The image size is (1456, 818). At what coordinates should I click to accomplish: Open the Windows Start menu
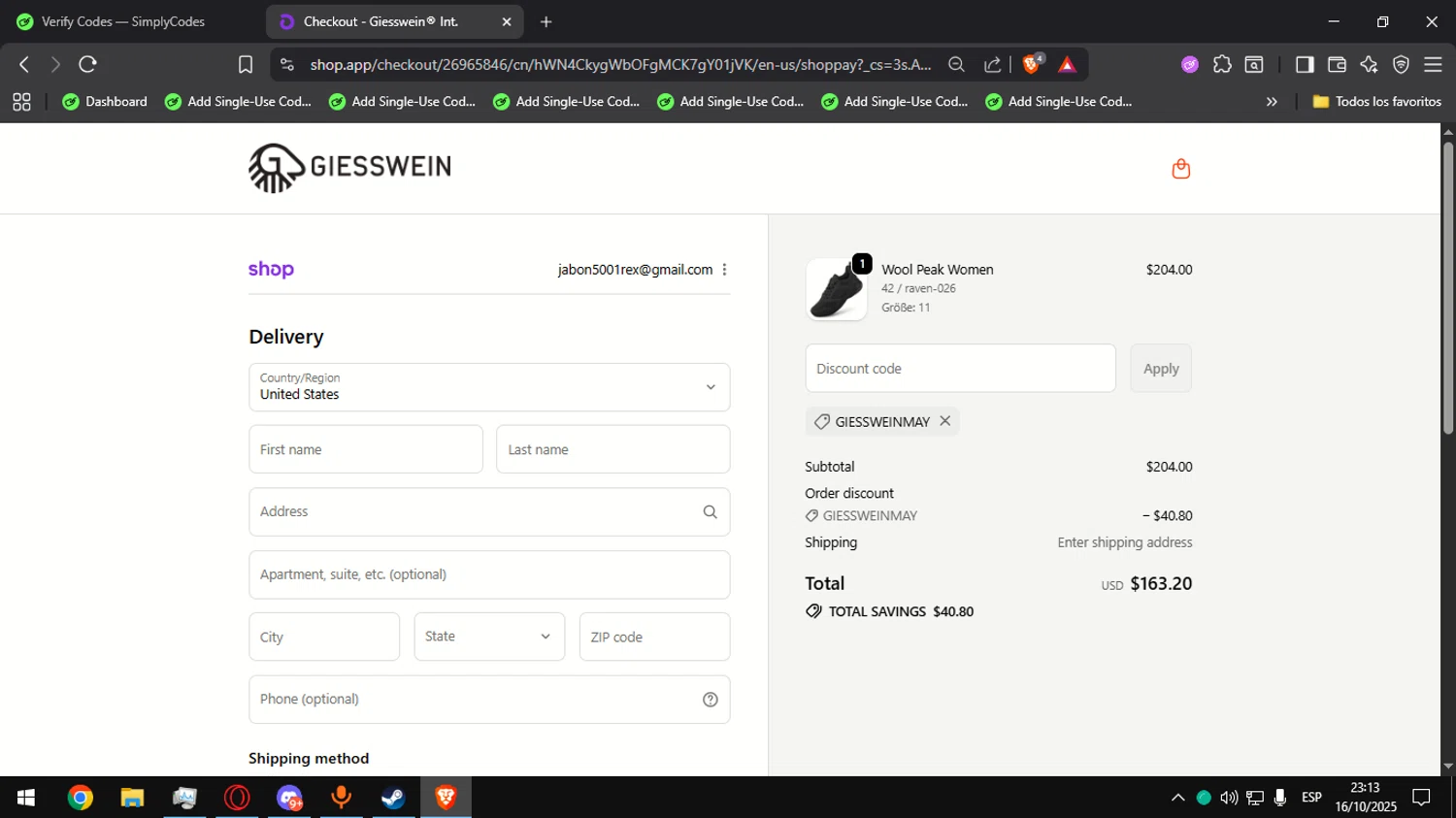coord(26,798)
